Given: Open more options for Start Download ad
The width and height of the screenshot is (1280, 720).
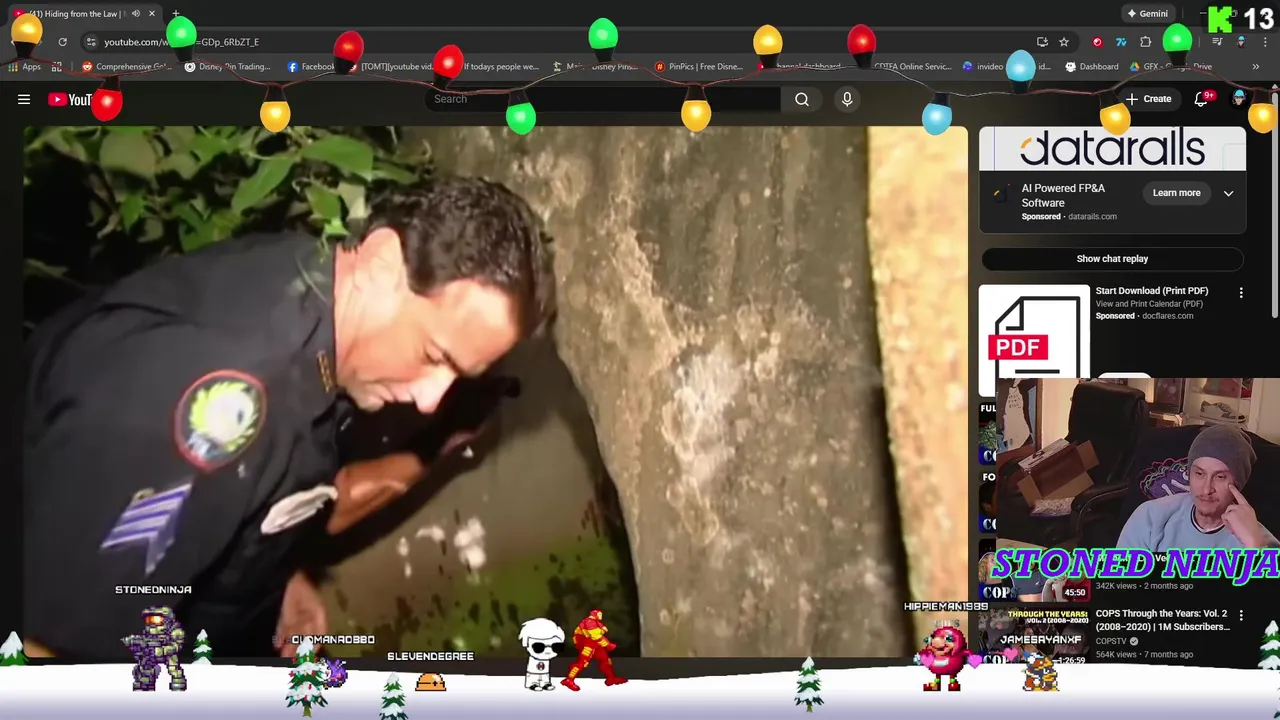Looking at the screenshot, I should click(x=1241, y=293).
